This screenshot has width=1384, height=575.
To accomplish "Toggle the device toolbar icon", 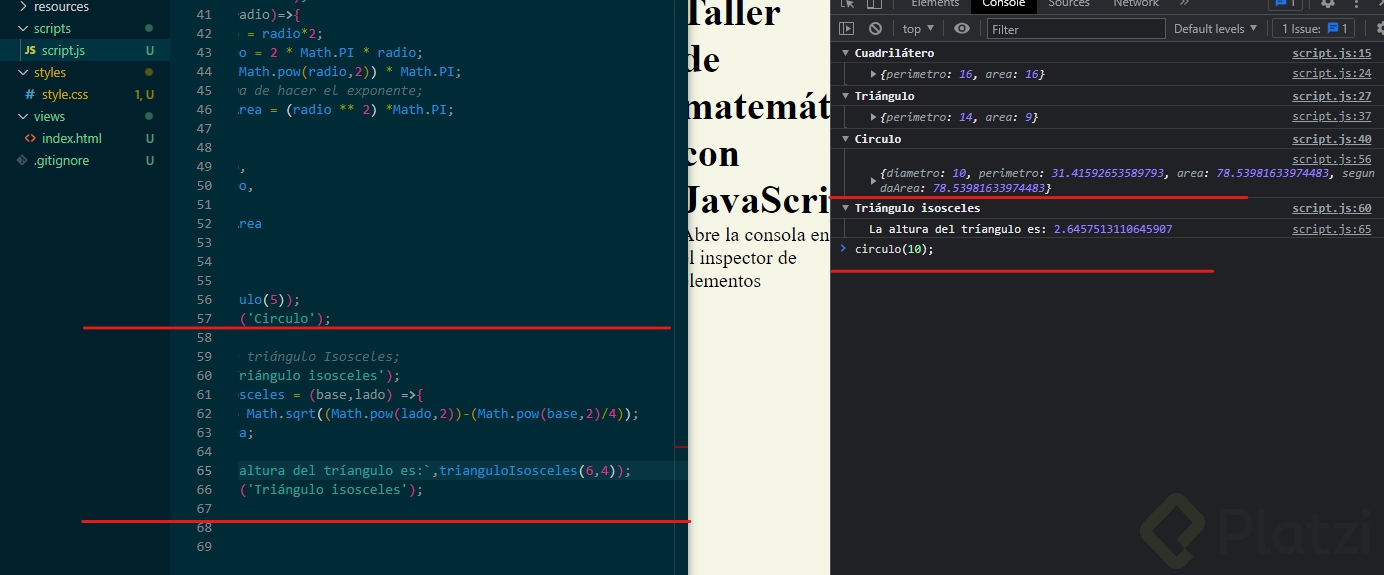I will tap(875, 4).
